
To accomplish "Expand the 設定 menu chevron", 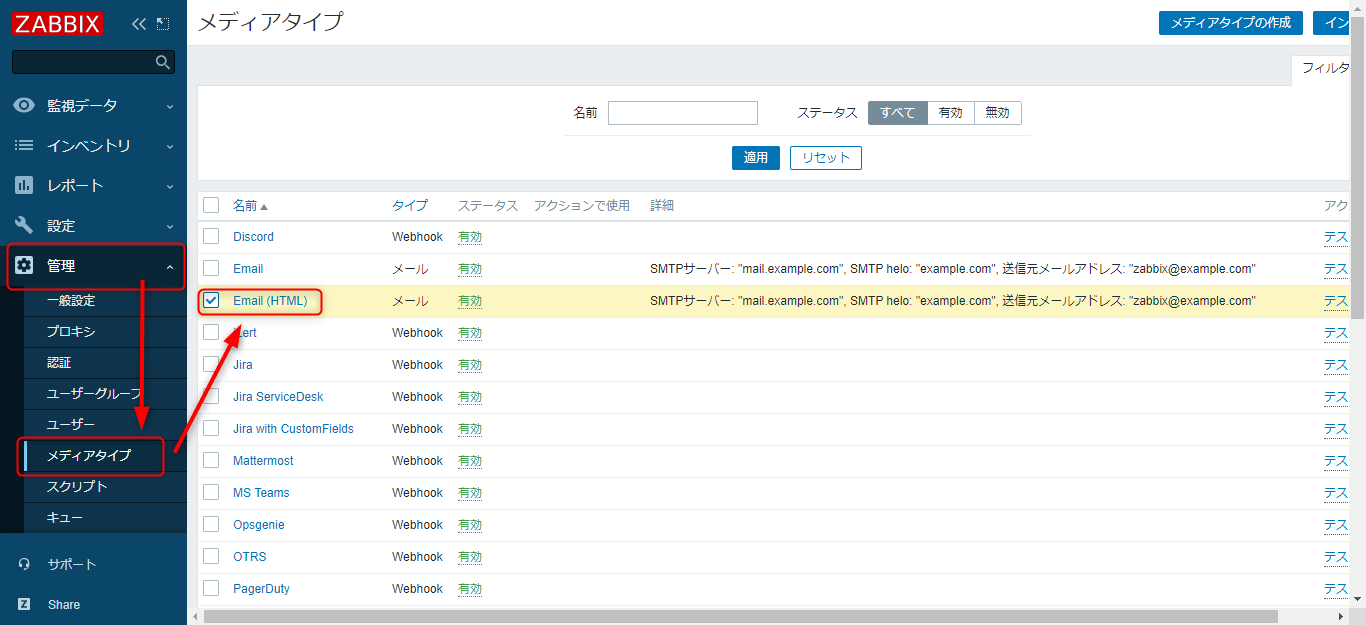I will coord(169,226).
